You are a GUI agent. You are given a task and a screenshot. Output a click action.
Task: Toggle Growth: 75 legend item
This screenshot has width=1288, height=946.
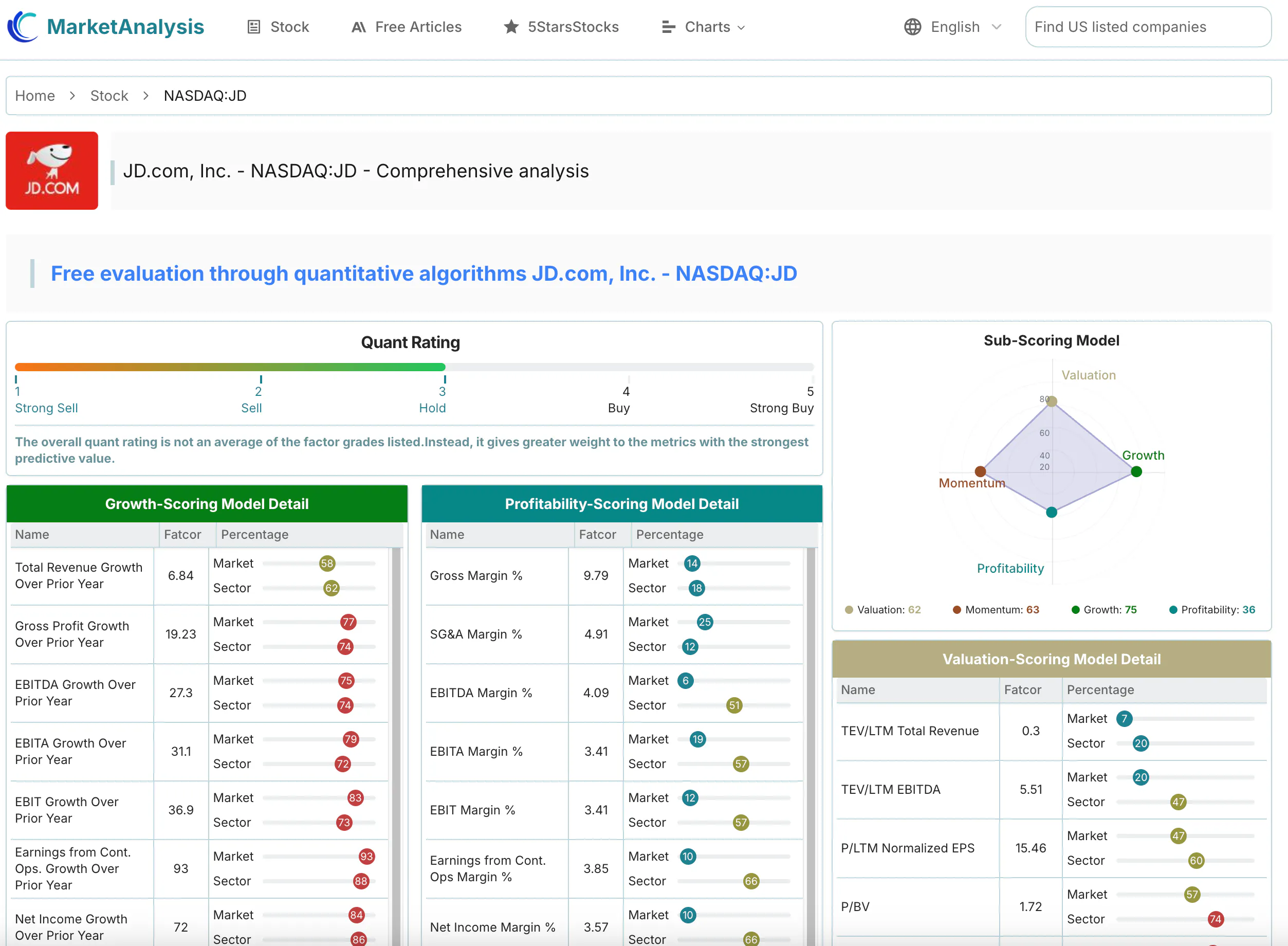tap(1104, 610)
